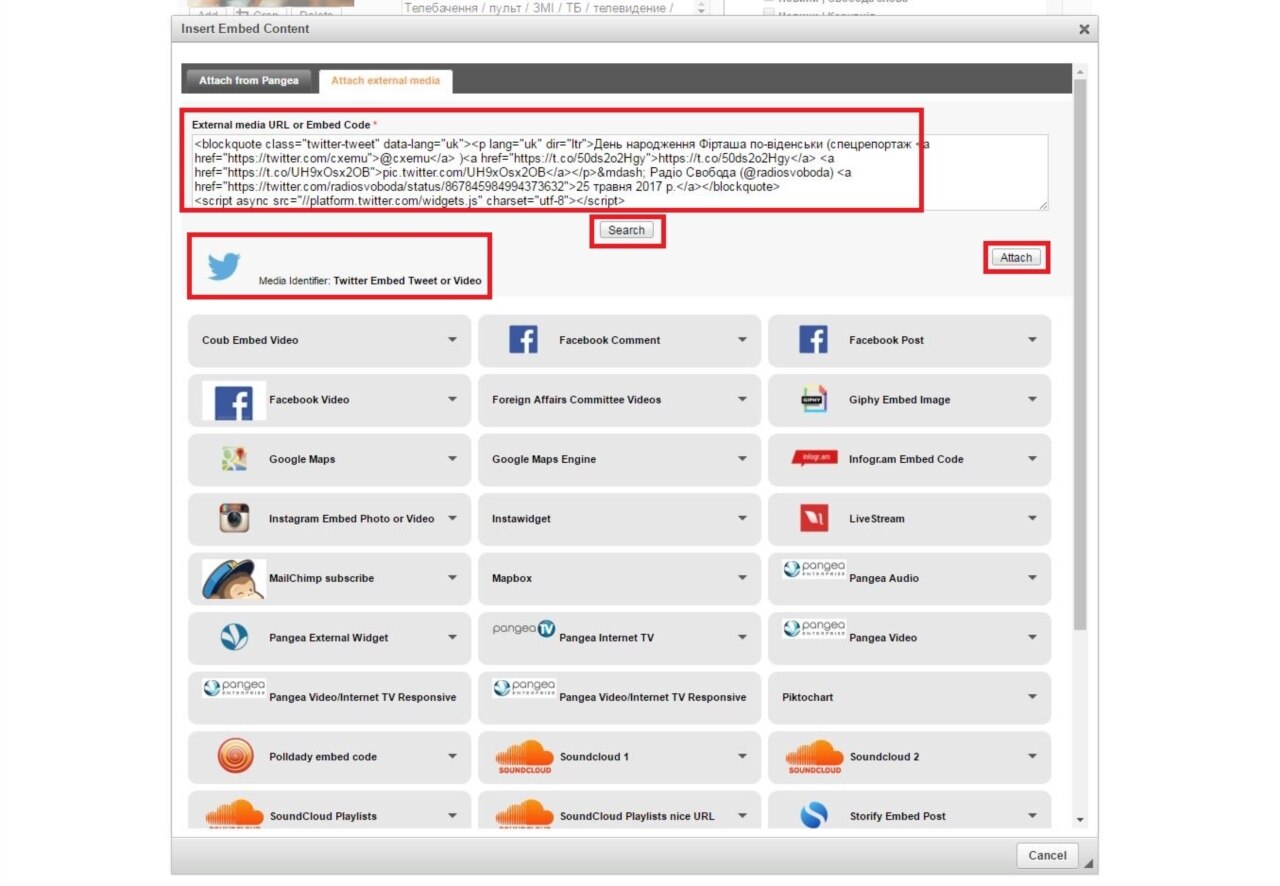Open the Pangea Internet TV dropdown arrow
Image resolution: width=1280 pixels, height=886 pixels.
pos(742,637)
